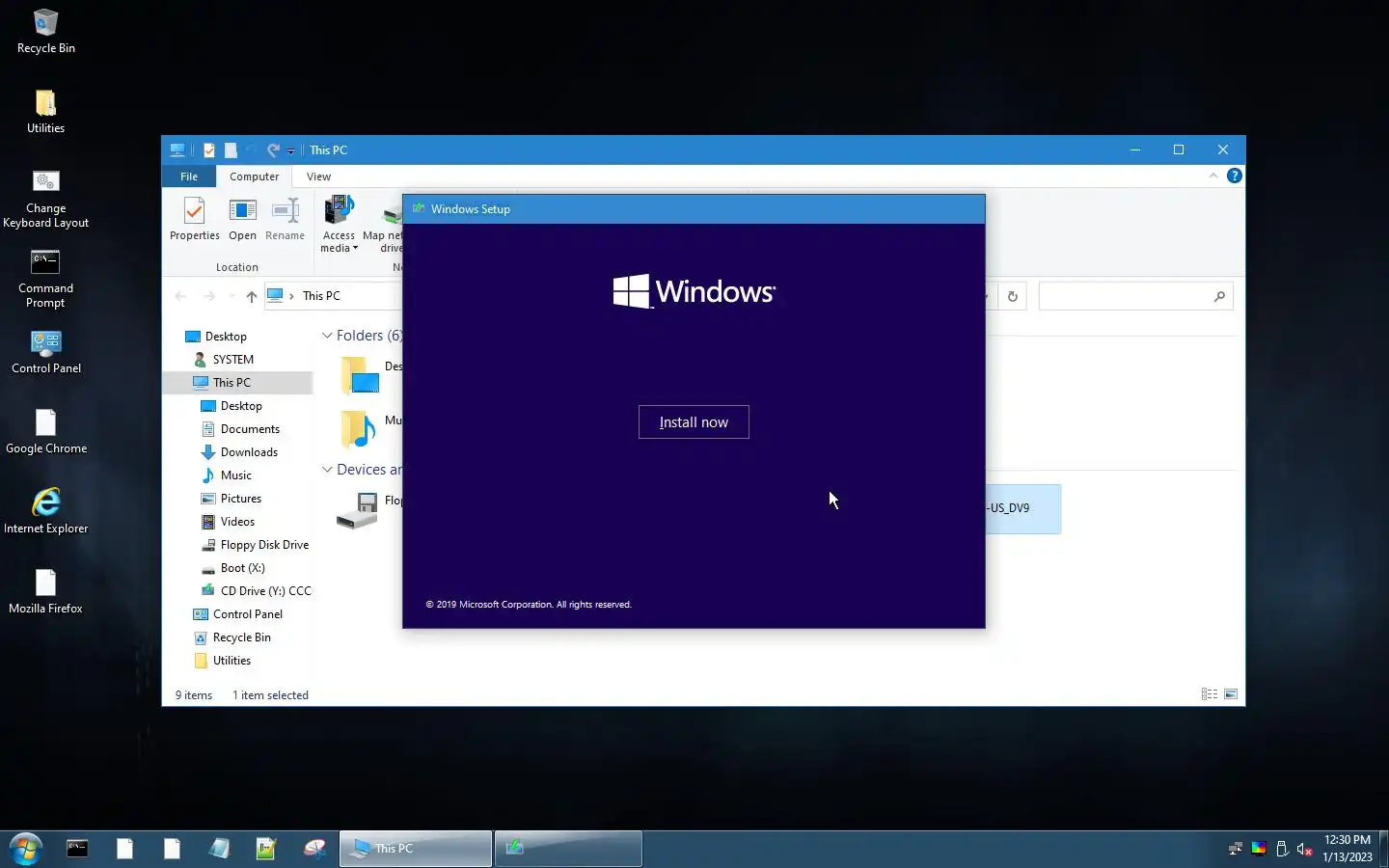Select the Control Panel desktop icon

(x=45, y=351)
